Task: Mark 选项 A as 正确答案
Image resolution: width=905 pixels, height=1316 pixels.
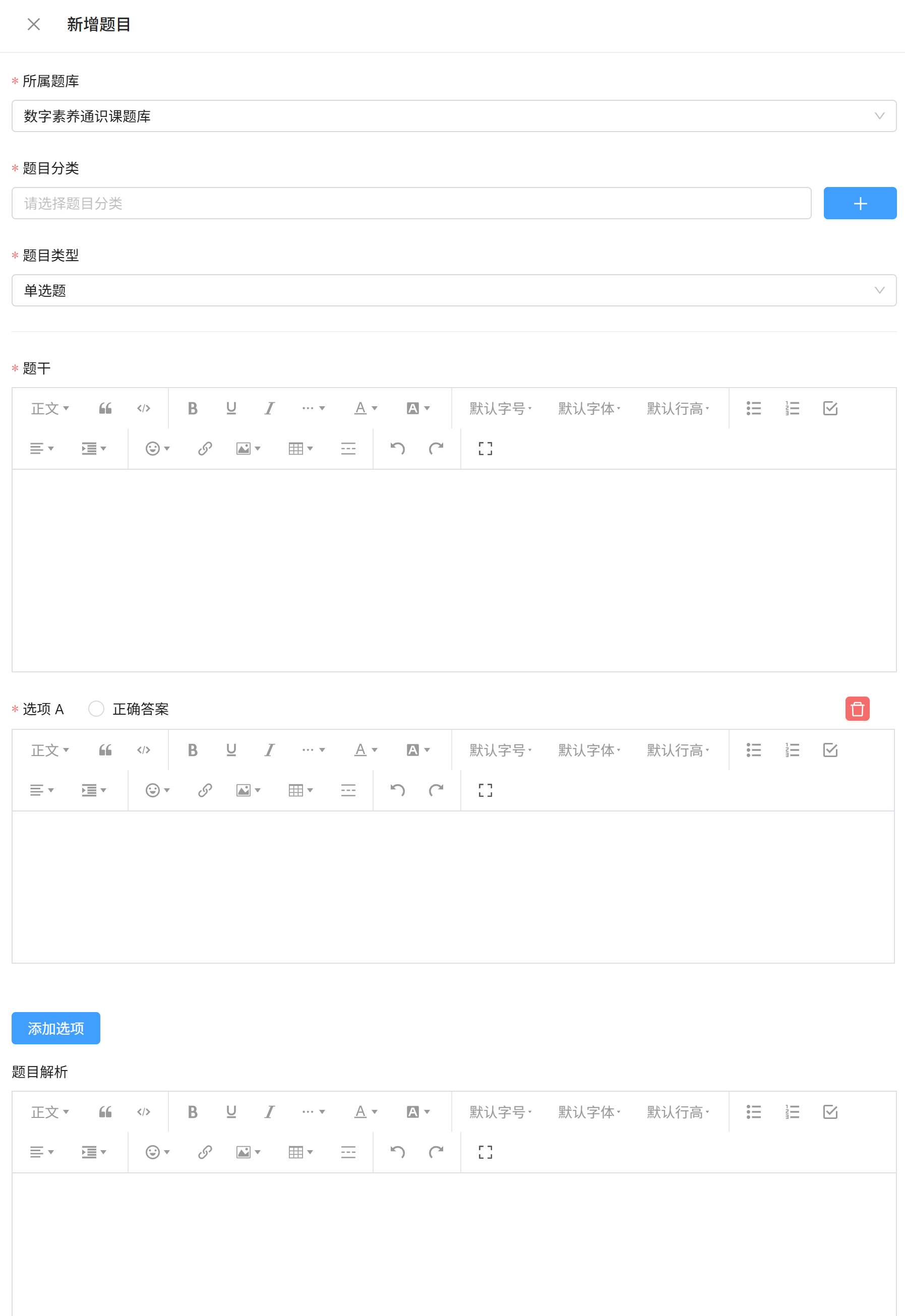Action: pos(96,709)
